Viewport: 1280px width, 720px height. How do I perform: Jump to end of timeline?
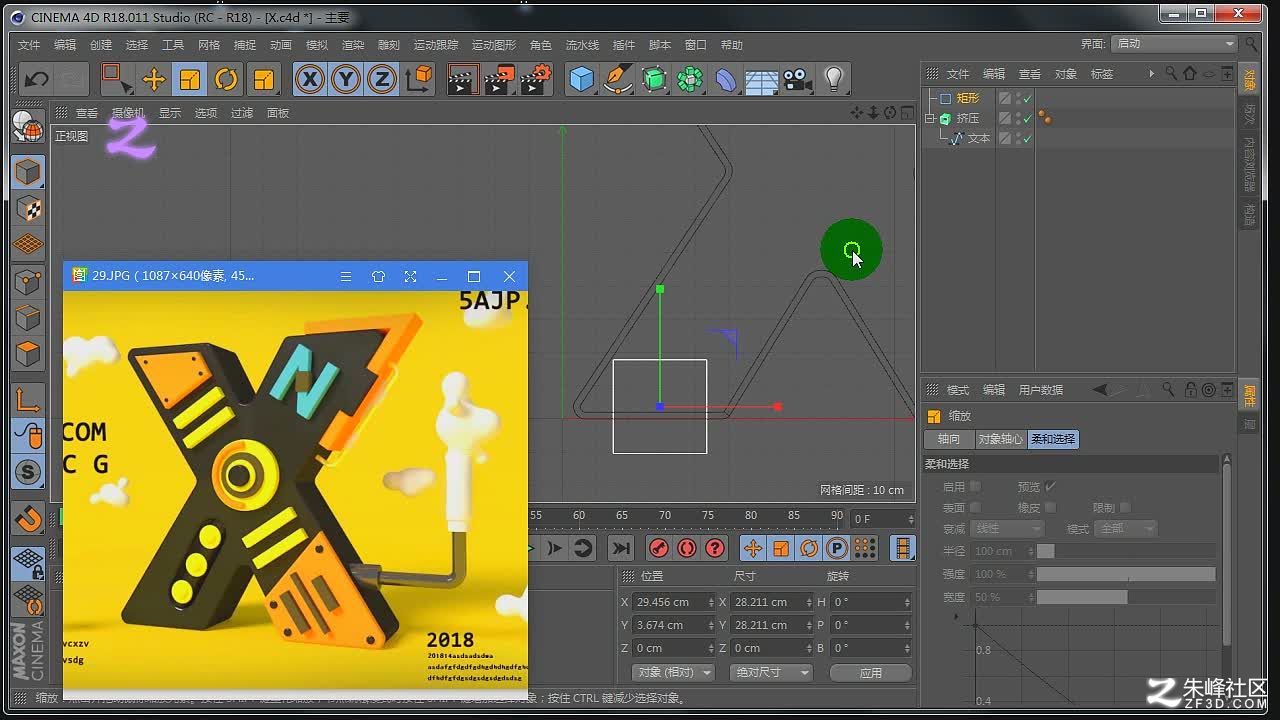(621, 547)
